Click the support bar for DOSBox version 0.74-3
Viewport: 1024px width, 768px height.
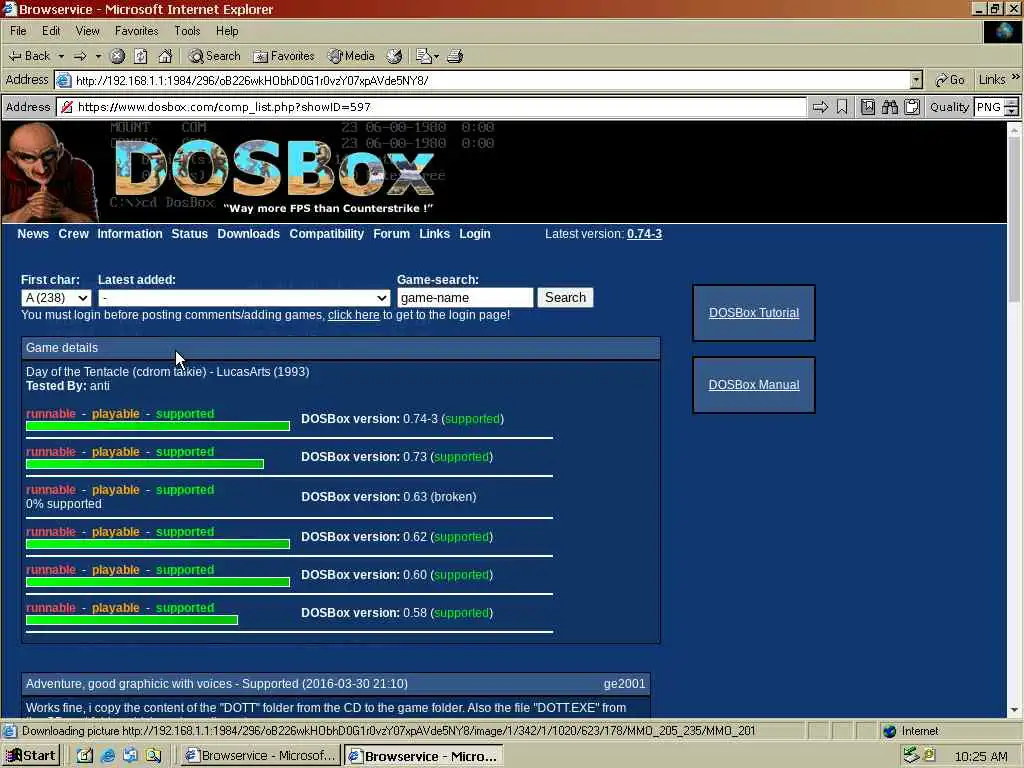pos(157,426)
